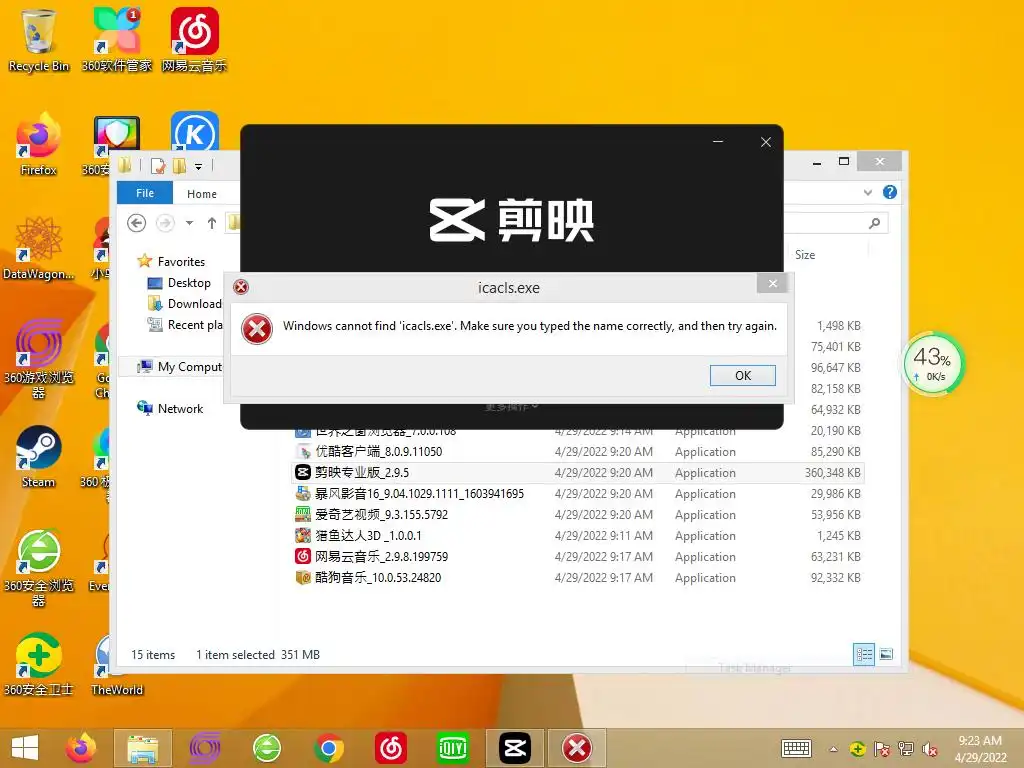The width and height of the screenshot is (1024, 768).
Task: Open Steam desktop shortcut
Action: click(39, 456)
